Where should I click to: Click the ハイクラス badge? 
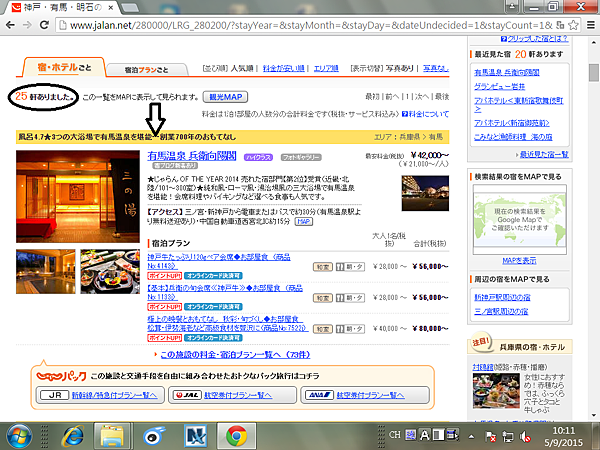tap(258, 157)
